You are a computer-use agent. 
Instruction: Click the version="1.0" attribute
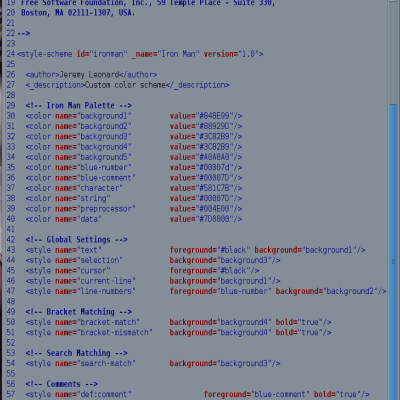(231, 54)
